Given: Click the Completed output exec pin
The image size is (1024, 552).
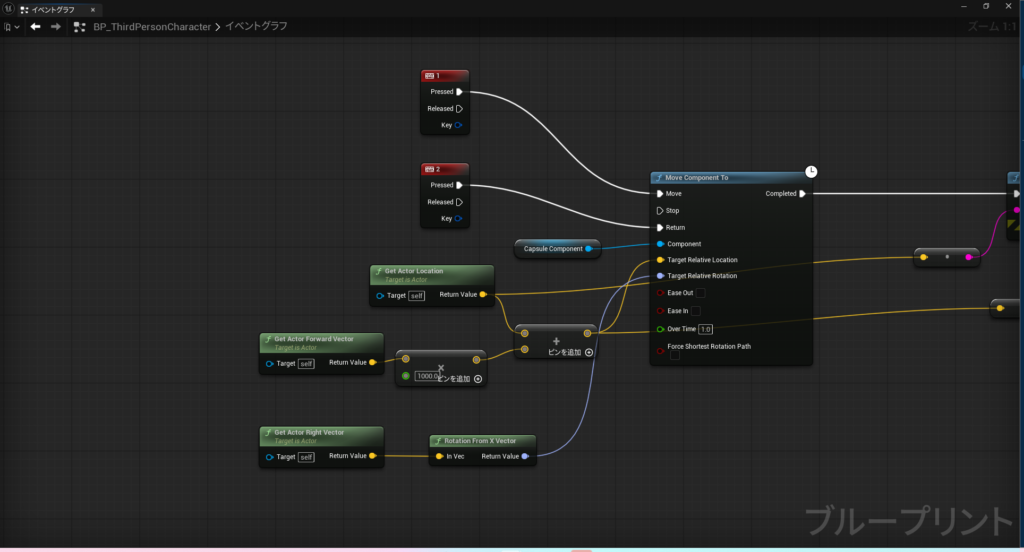Looking at the screenshot, I should pyautogui.click(x=802, y=194).
